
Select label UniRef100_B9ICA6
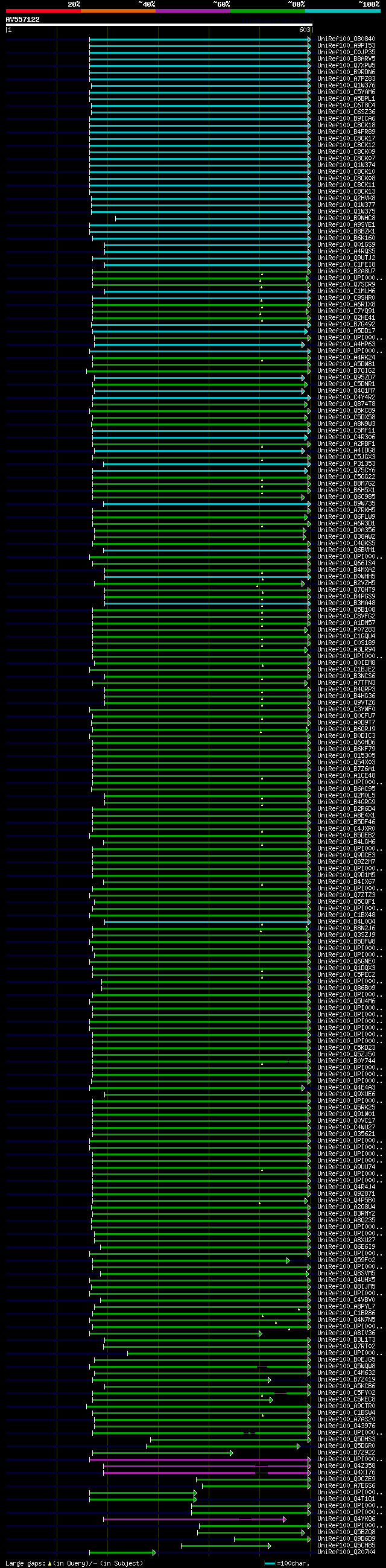tap(346, 119)
